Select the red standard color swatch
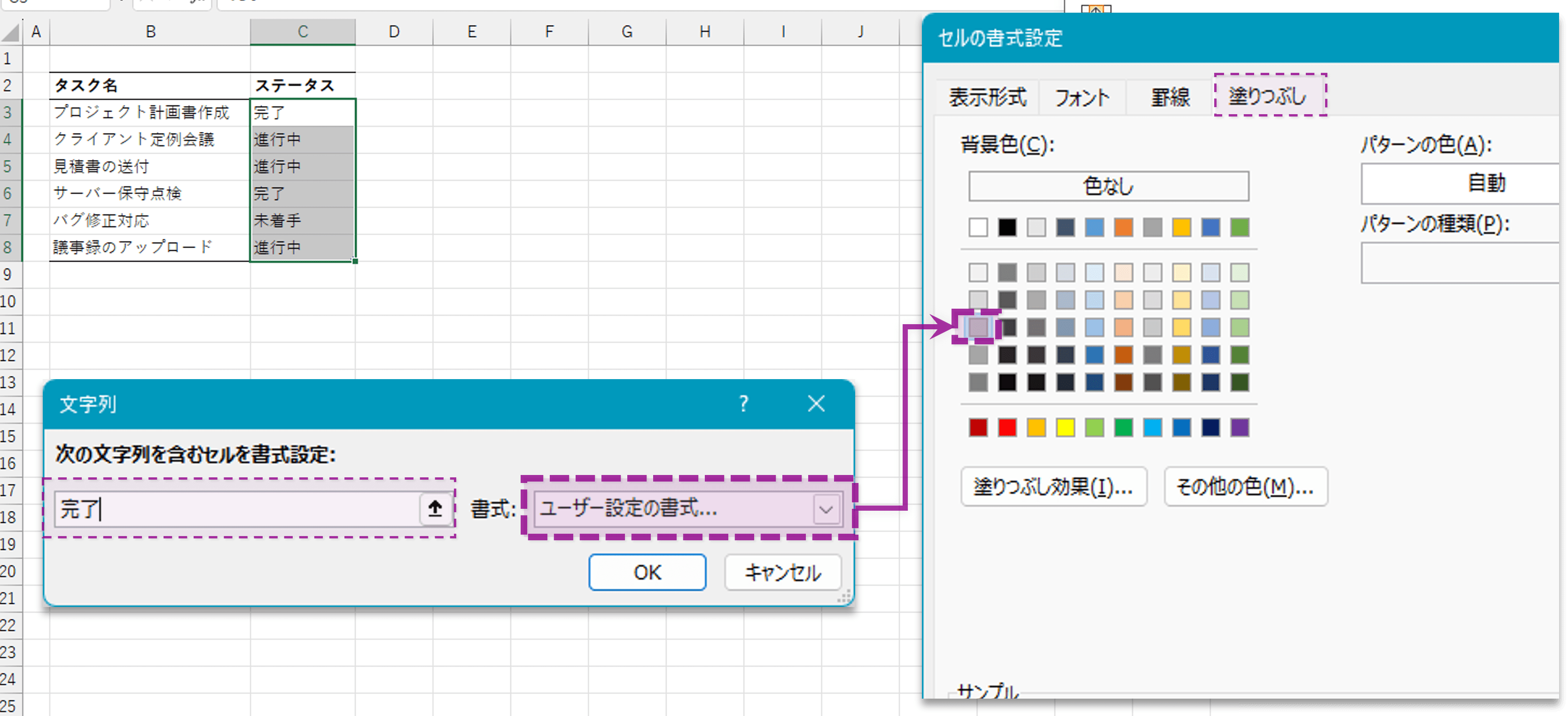Screen dimensions: 1568x716 click(x=1007, y=427)
